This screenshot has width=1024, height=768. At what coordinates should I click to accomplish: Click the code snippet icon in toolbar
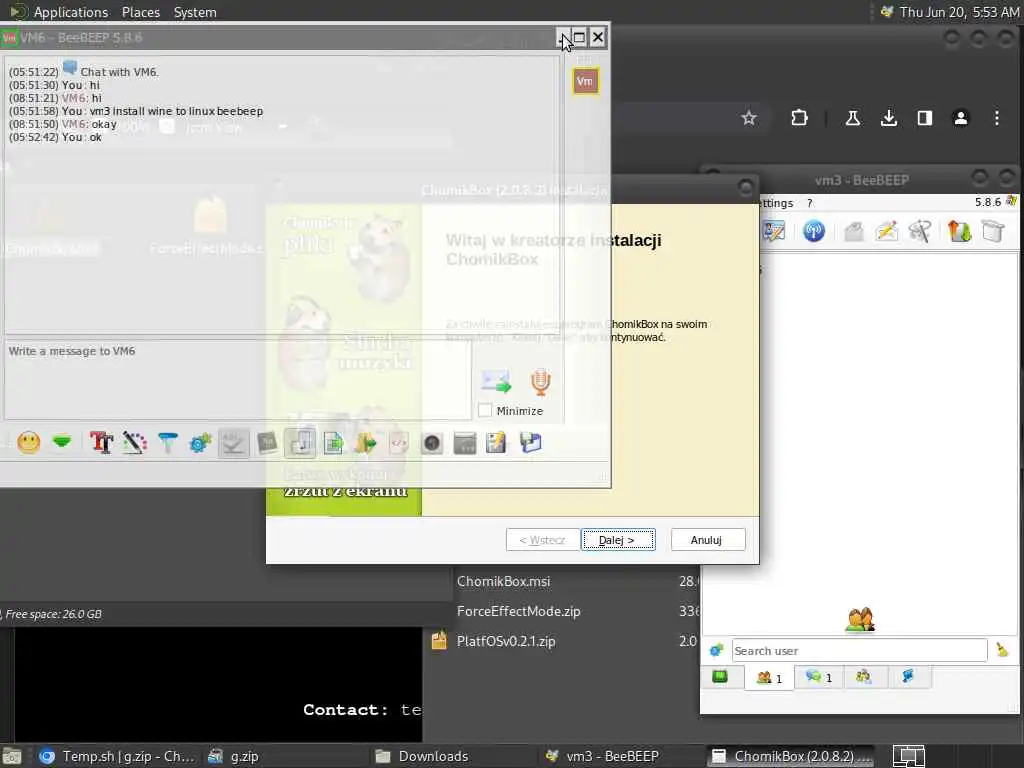point(399,443)
